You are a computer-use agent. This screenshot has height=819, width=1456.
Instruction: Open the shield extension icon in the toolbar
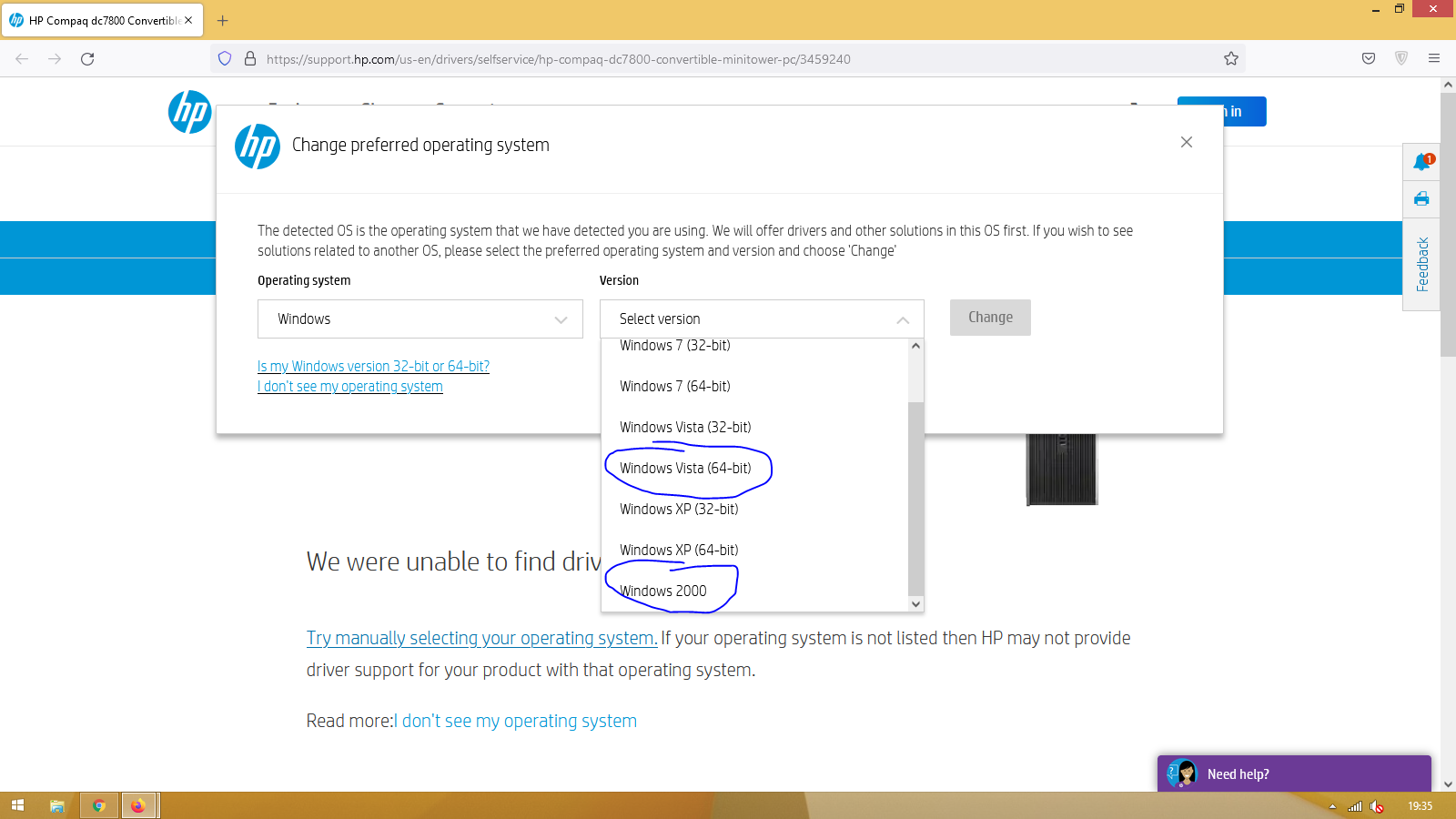[1401, 59]
